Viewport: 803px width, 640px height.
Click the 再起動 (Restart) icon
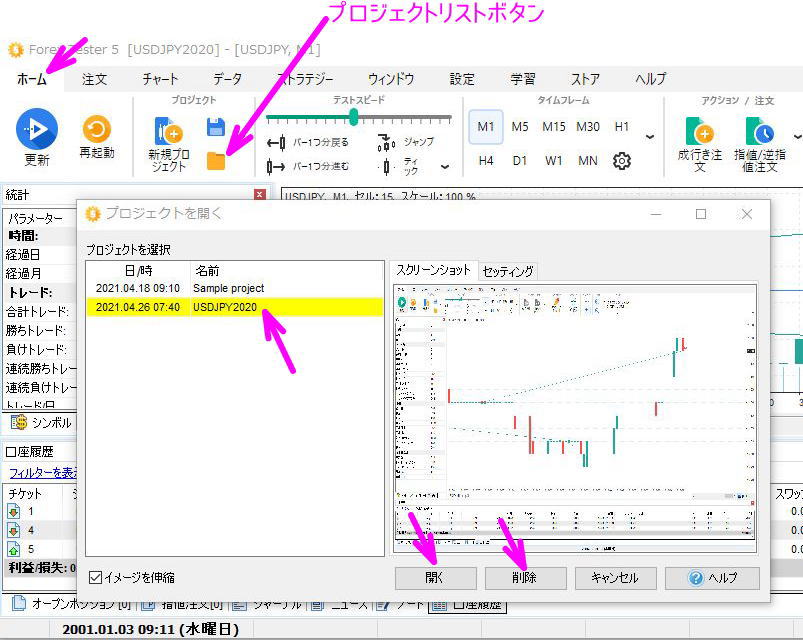point(95,128)
